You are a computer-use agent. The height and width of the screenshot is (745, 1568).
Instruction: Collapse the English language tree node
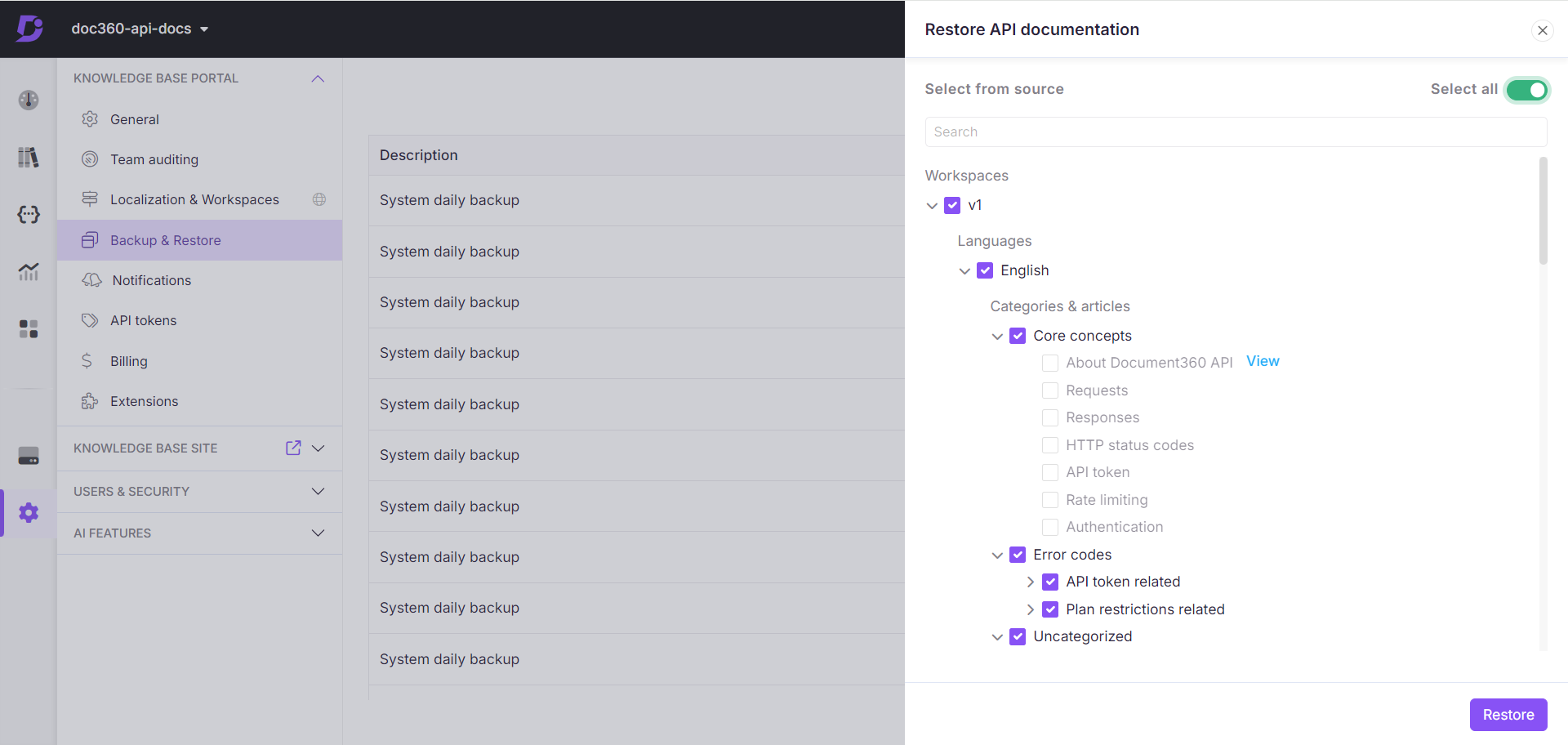click(964, 271)
